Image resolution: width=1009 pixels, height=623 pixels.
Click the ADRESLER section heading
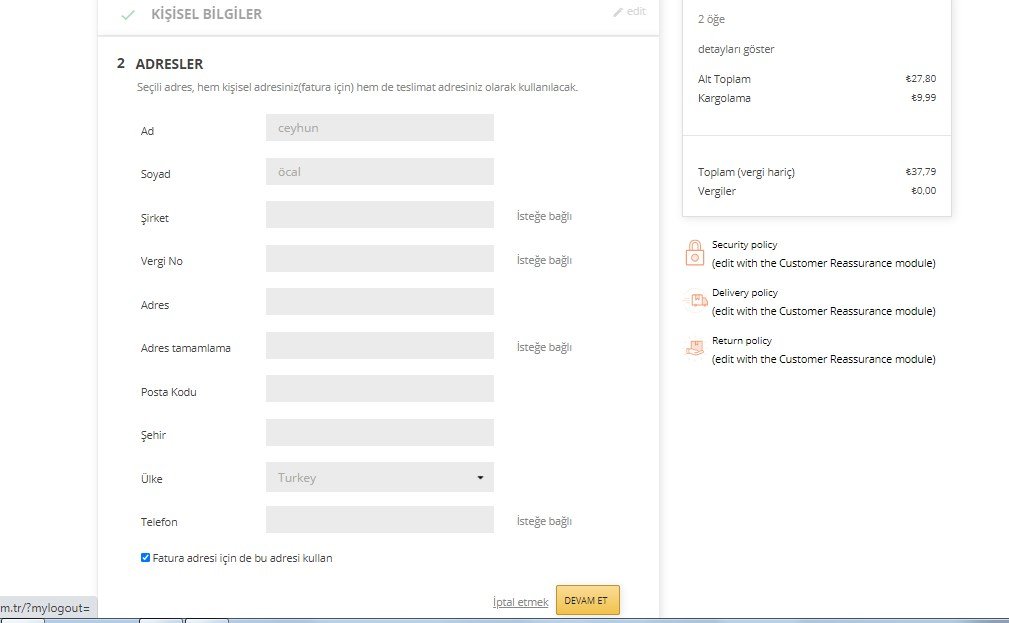click(x=169, y=64)
